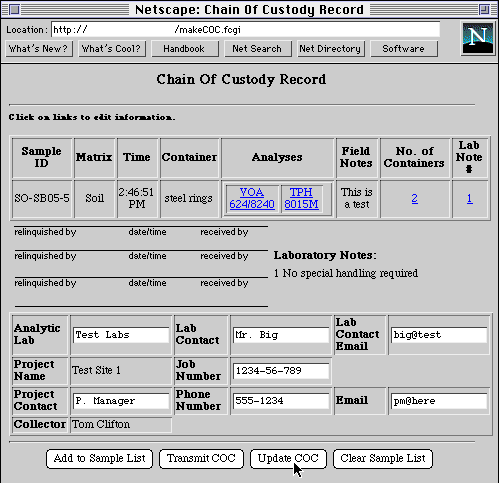Click the sample ID cell SO-SB05-5
This screenshot has height=483, width=499.
[42, 199]
